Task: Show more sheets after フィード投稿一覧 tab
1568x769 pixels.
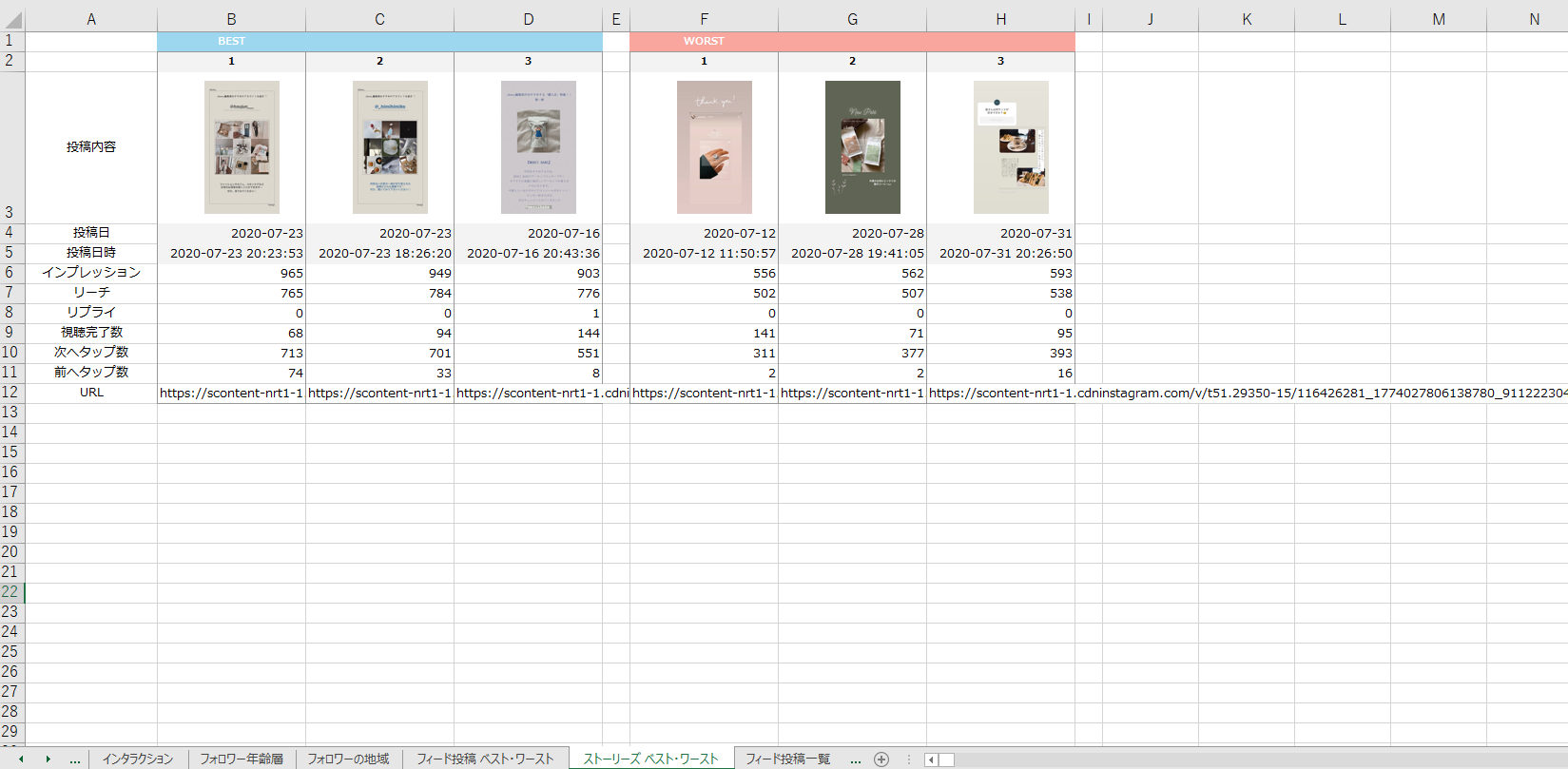Action: click(x=855, y=759)
